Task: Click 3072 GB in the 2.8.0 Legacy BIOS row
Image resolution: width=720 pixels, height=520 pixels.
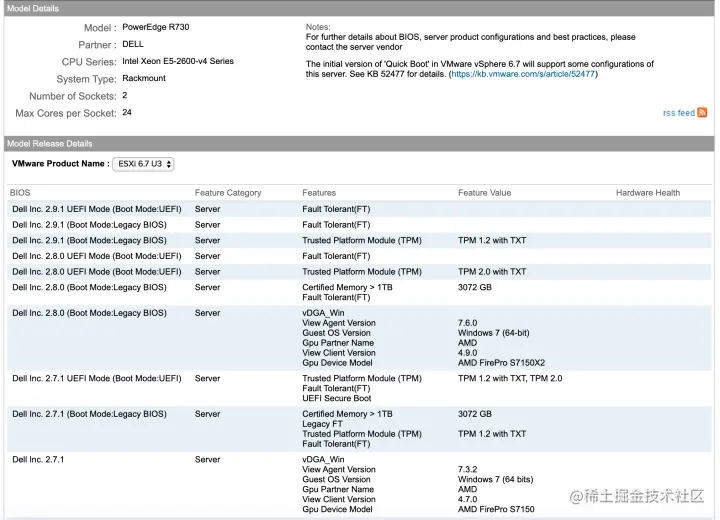Action: click(474, 287)
